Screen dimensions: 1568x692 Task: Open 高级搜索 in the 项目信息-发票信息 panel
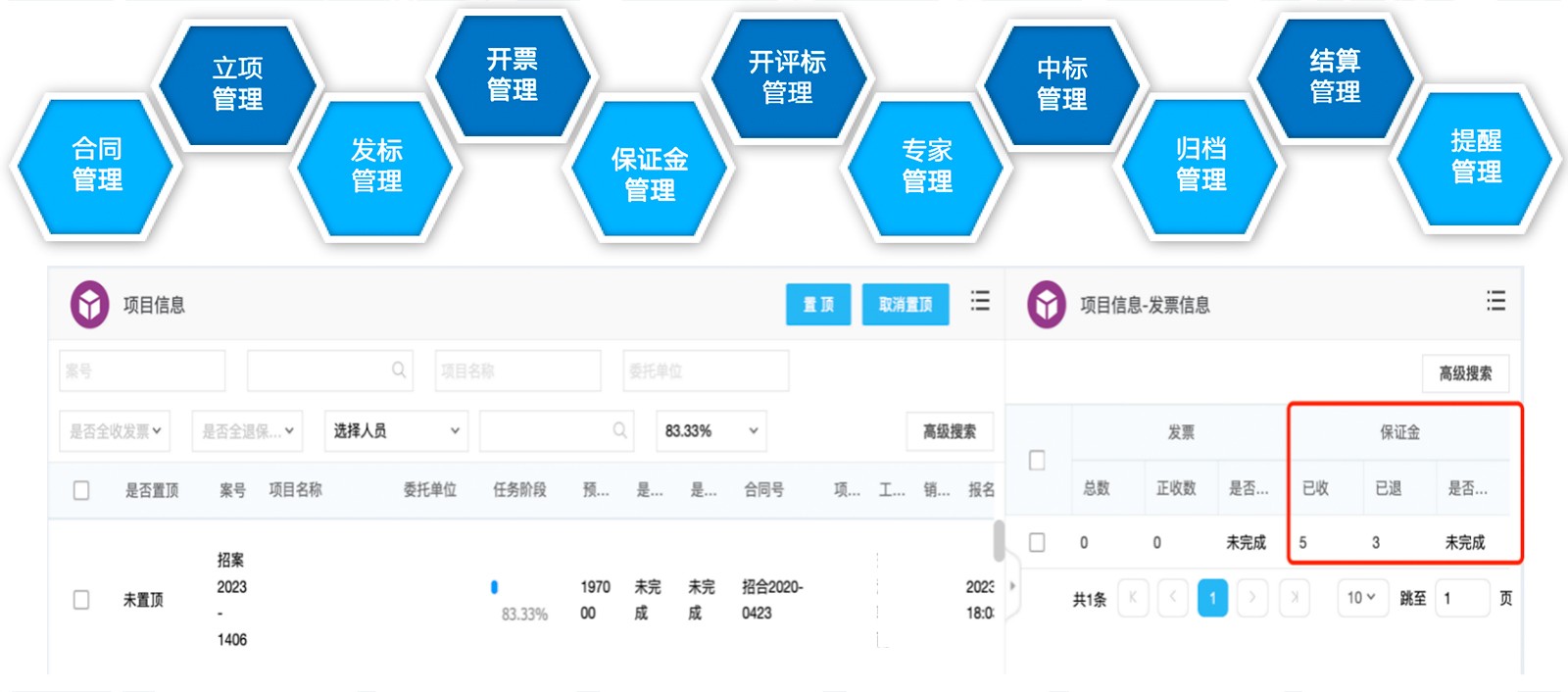click(x=1465, y=372)
